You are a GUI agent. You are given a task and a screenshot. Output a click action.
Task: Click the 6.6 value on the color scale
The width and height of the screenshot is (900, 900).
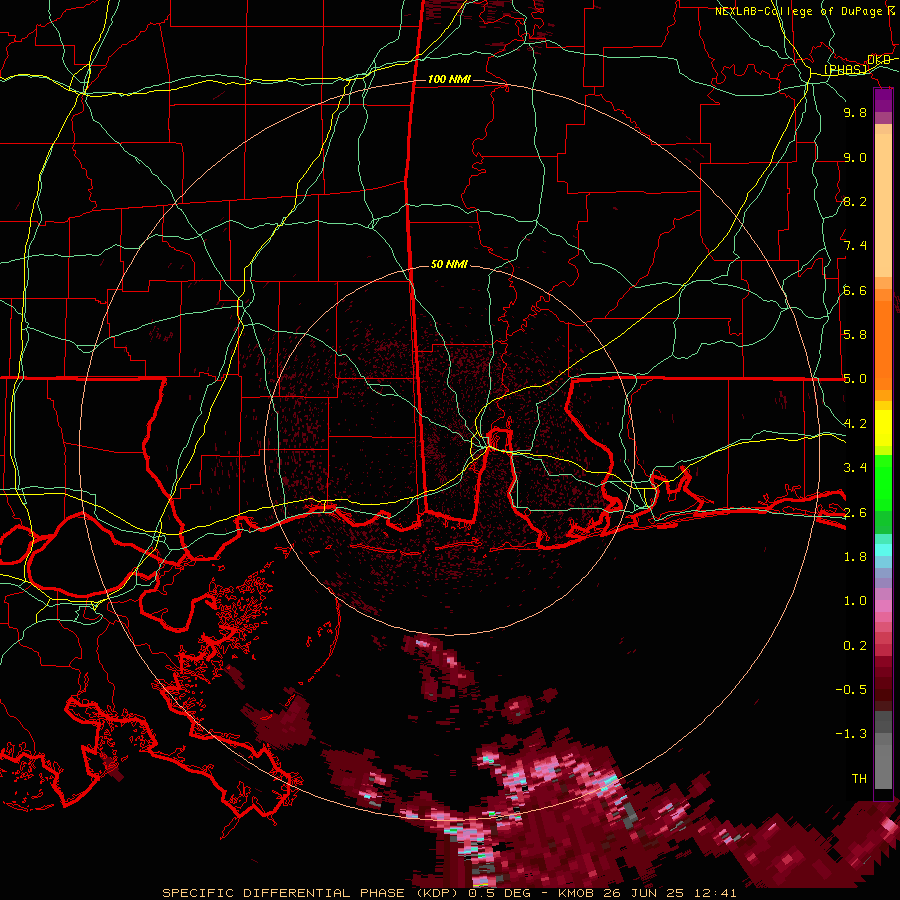pyautogui.click(x=855, y=290)
